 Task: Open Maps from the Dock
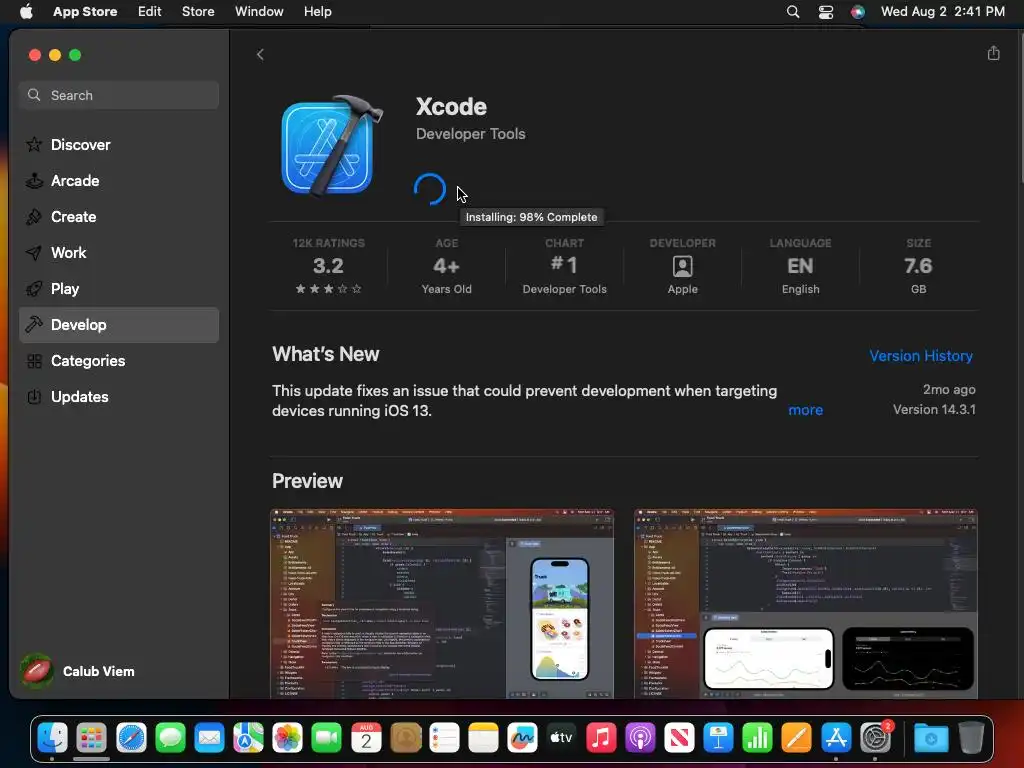[x=248, y=738]
